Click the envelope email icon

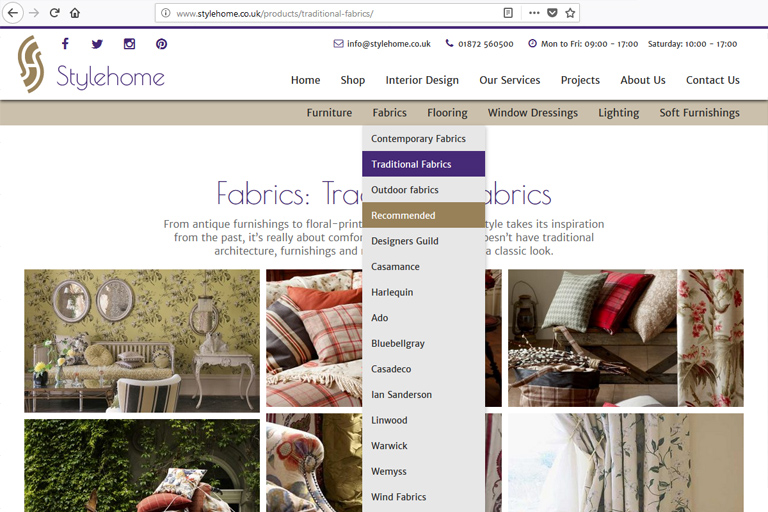(x=338, y=44)
